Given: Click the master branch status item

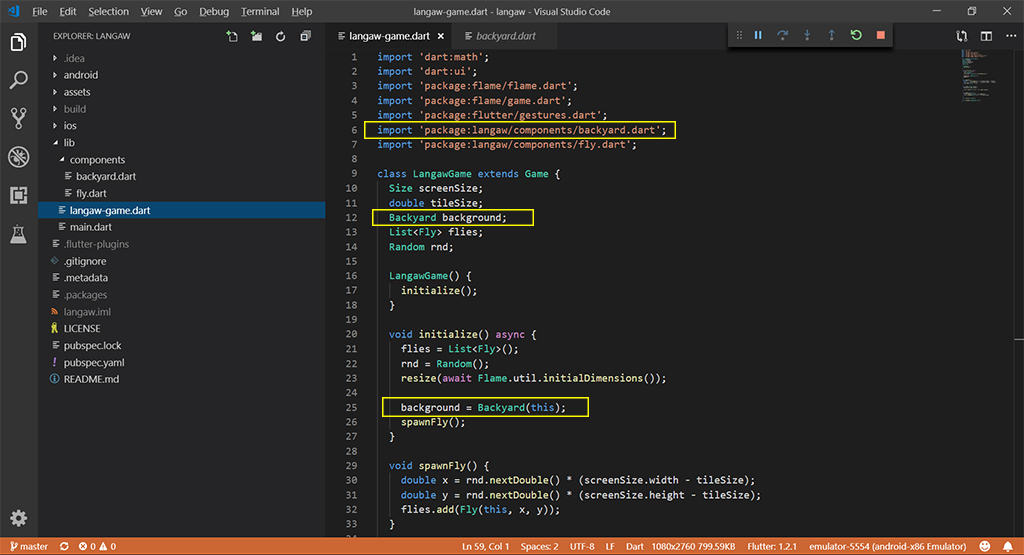Looking at the screenshot, I should [28, 547].
